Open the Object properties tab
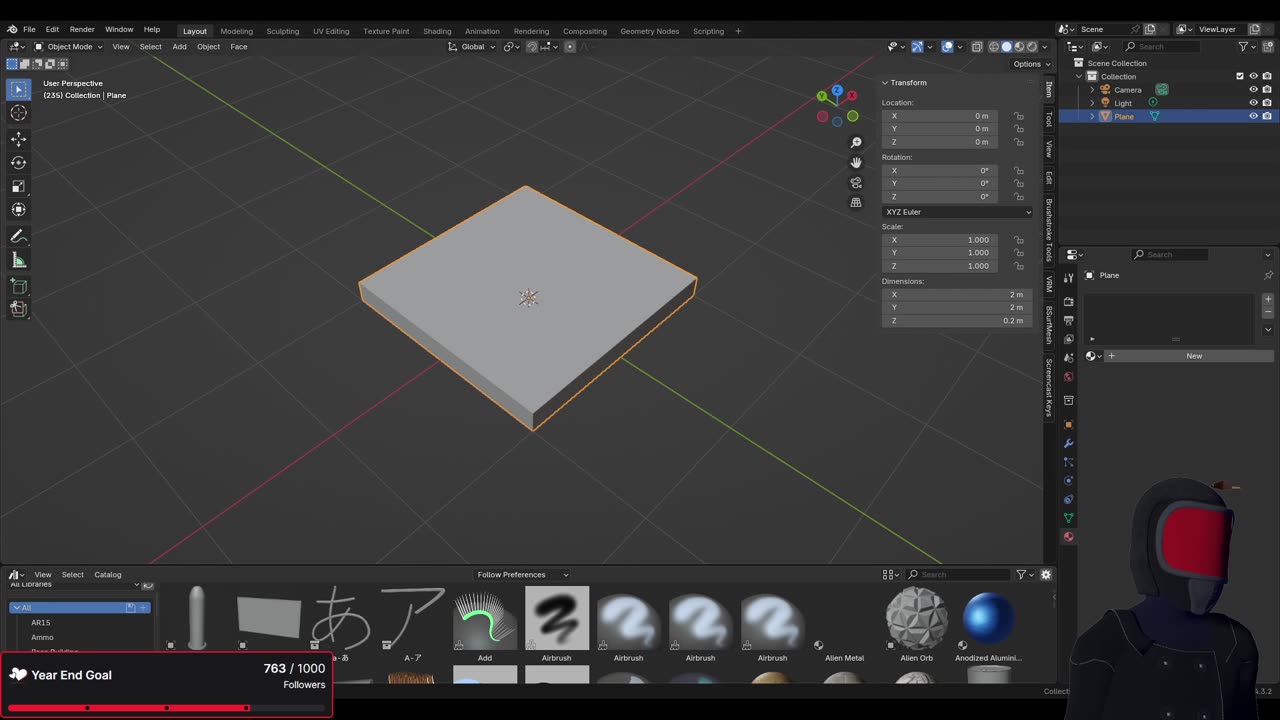Viewport: 1280px width, 720px height. [1068, 424]
